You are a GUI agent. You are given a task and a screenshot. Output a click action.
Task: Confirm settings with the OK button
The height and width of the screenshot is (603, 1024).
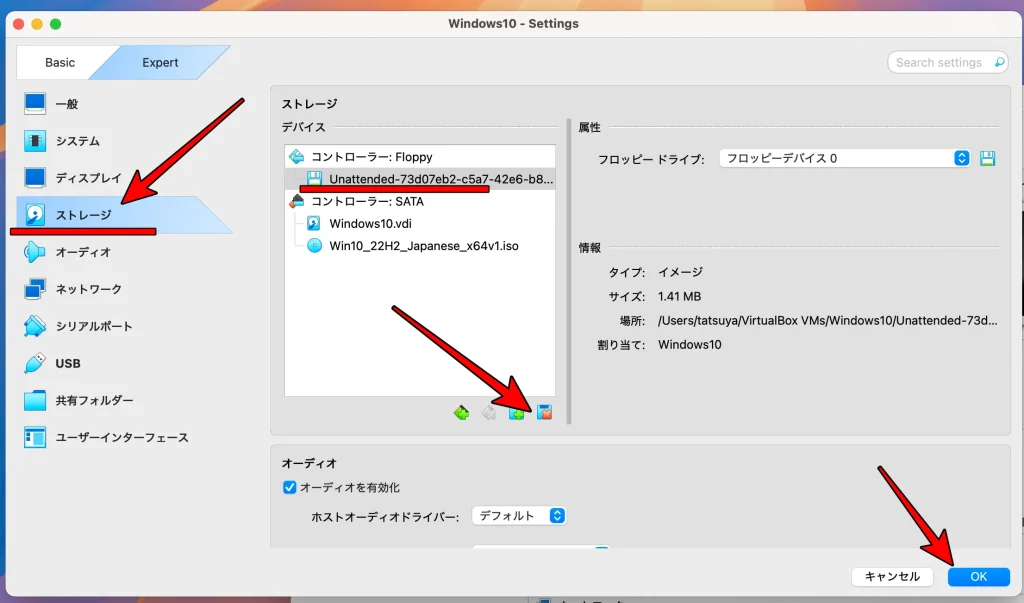point(978,576)
